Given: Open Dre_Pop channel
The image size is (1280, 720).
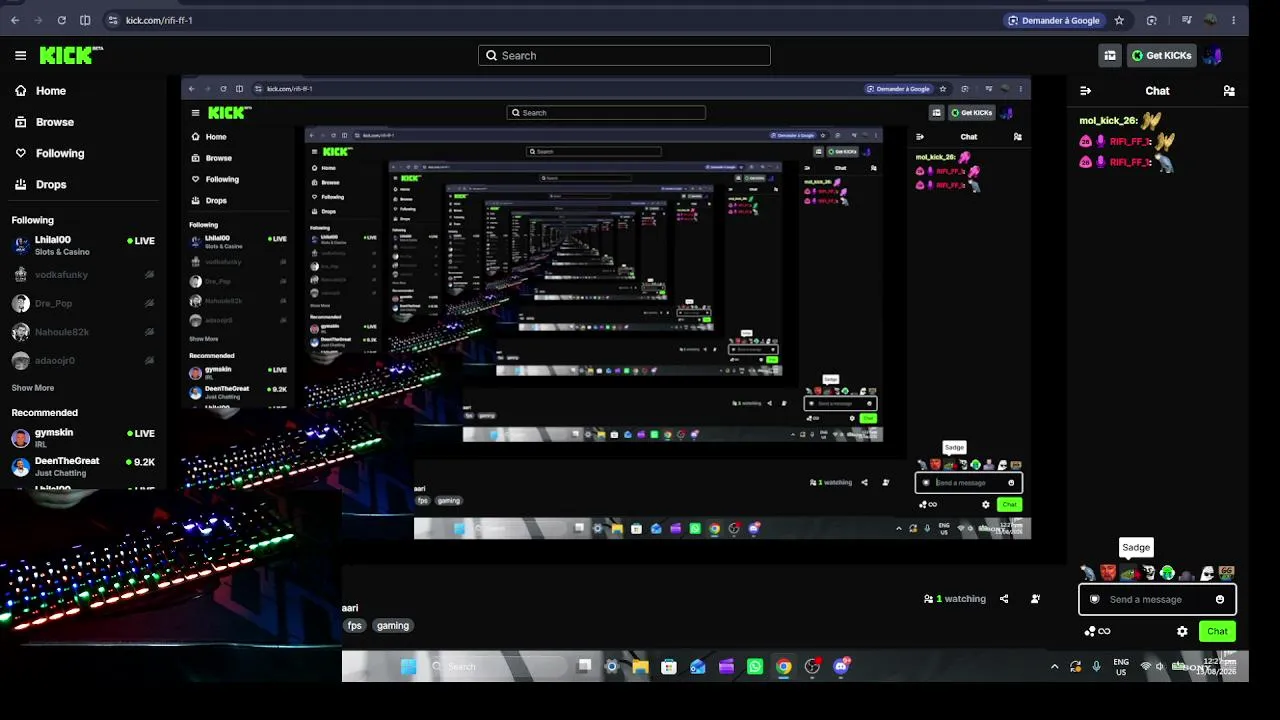Looking at the screenshot, I should [84, 304].
